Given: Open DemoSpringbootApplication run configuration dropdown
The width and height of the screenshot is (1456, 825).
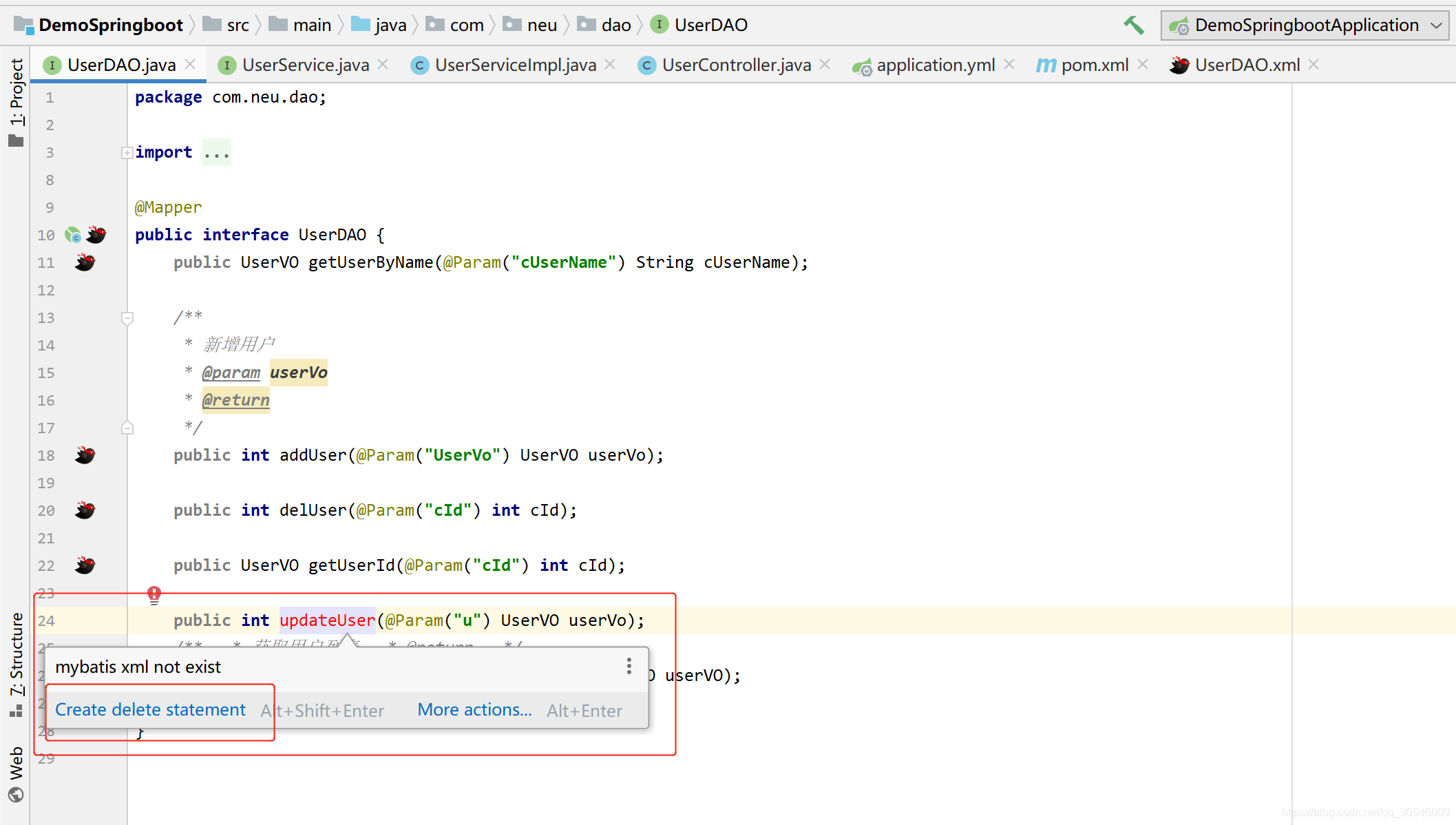Looking at the screenshot, I should click(x=1305, y=25).
